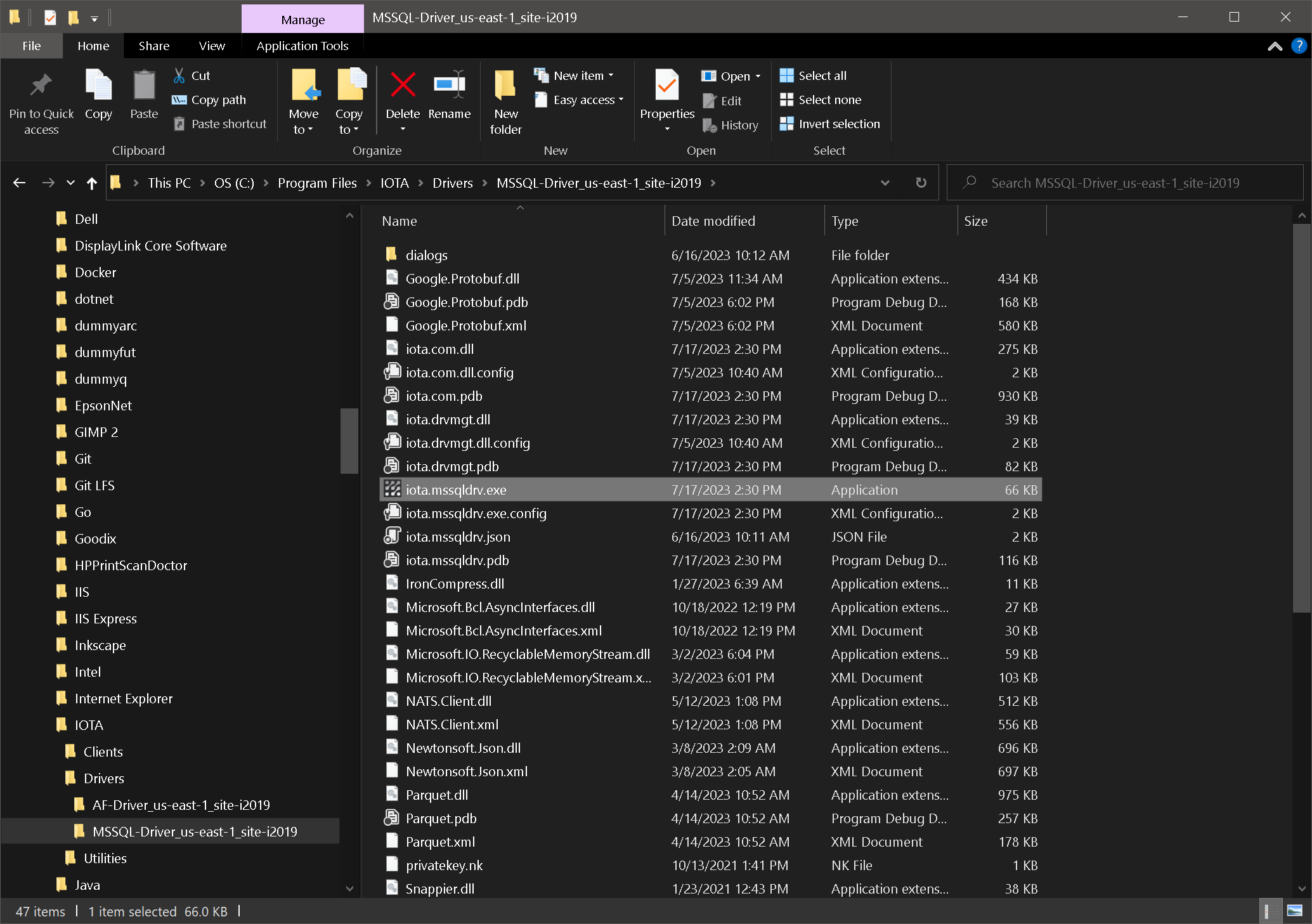Viewport: 1312px width, 924px height.
Task: Click the red Delete X icon
Action: click(403, 85)
